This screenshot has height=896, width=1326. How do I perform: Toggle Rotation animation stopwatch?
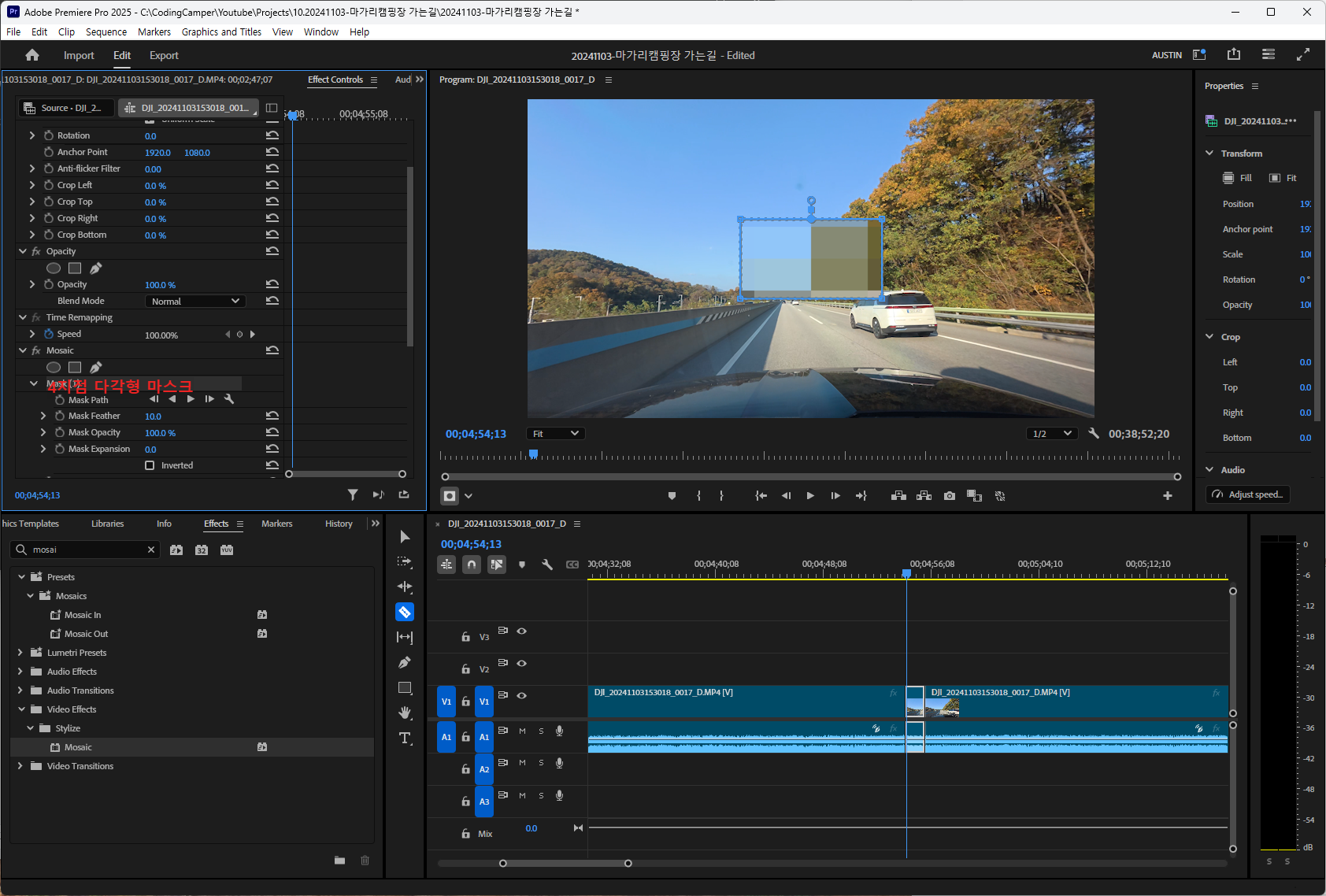tap(49, 135)
